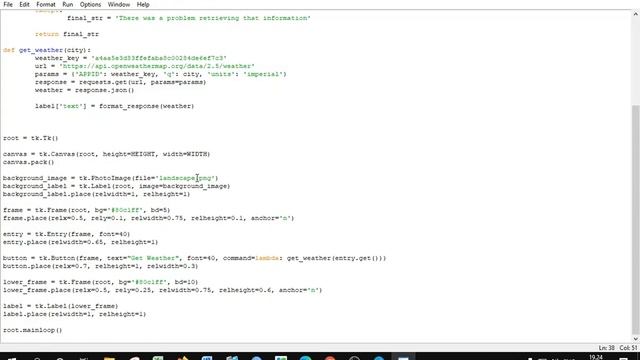Click the 'entry = tk.Entry(frame, font=40)' line
Screen dimensions: 640x360
point(67,234)
